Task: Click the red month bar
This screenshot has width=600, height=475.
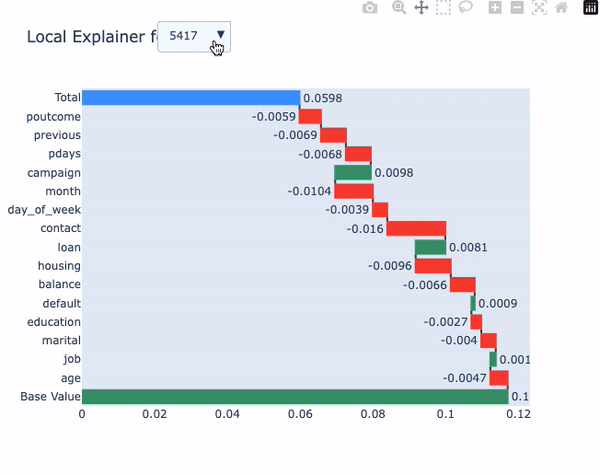Action: [354, 191]
